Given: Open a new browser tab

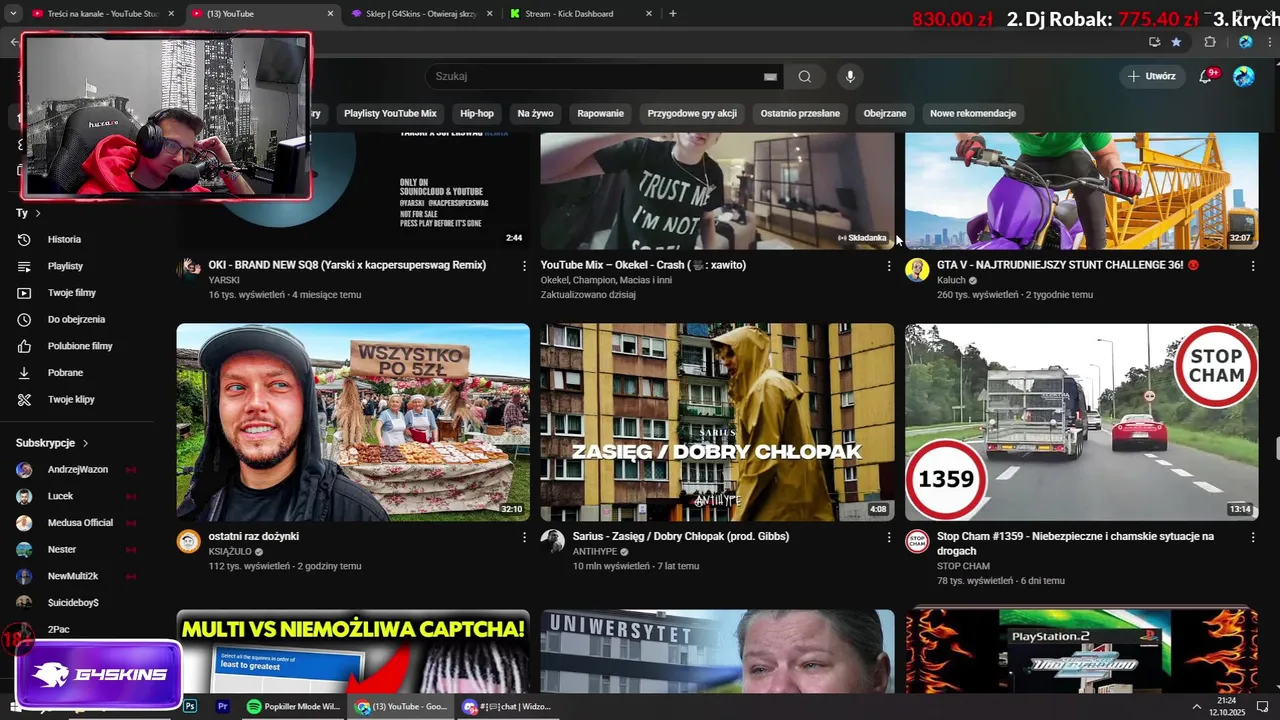Looking at the screenshot, I should [x=673, y=14].
